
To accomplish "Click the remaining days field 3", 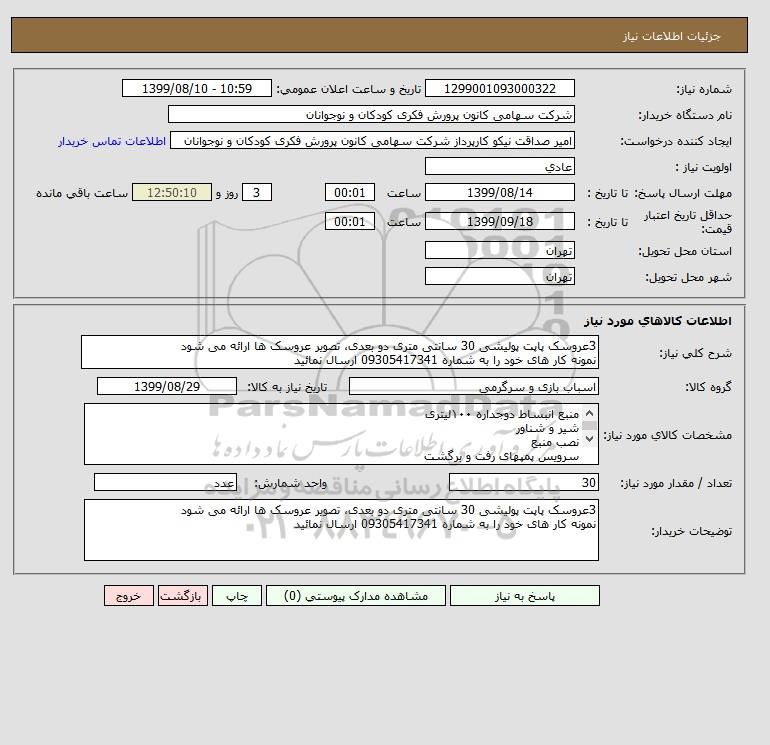I will coord(256,193).
